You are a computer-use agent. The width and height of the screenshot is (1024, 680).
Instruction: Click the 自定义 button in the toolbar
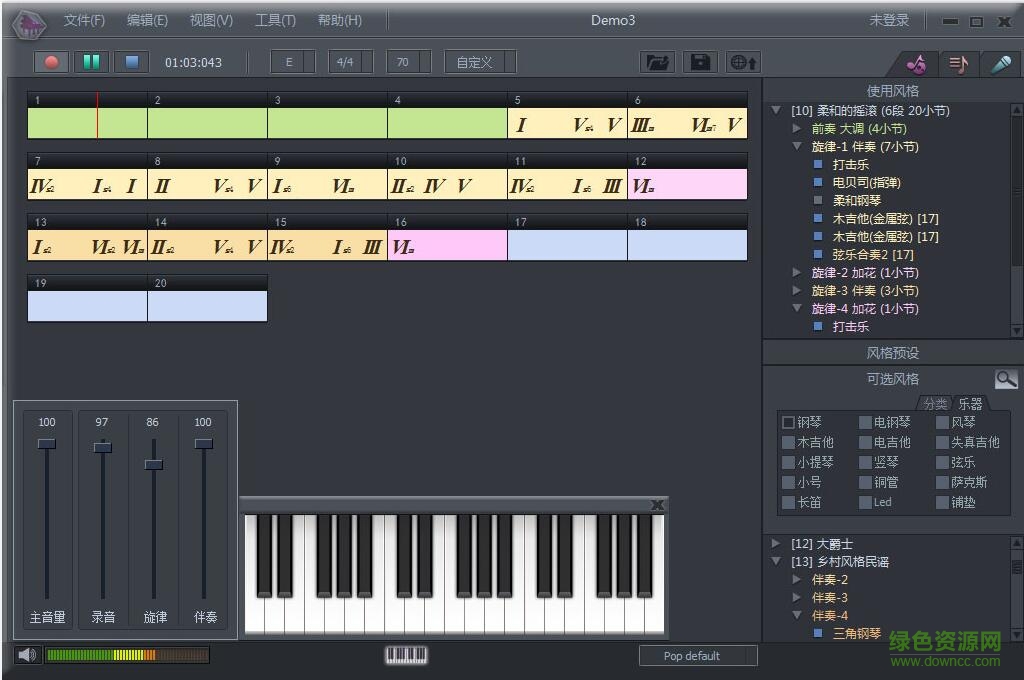(x=477, y=62)
